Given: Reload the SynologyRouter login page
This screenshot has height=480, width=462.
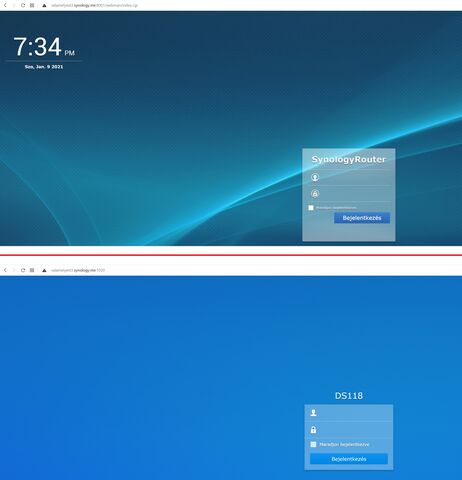Looking at the screenshot, I should pyautogui.click(x=23, y=5).
